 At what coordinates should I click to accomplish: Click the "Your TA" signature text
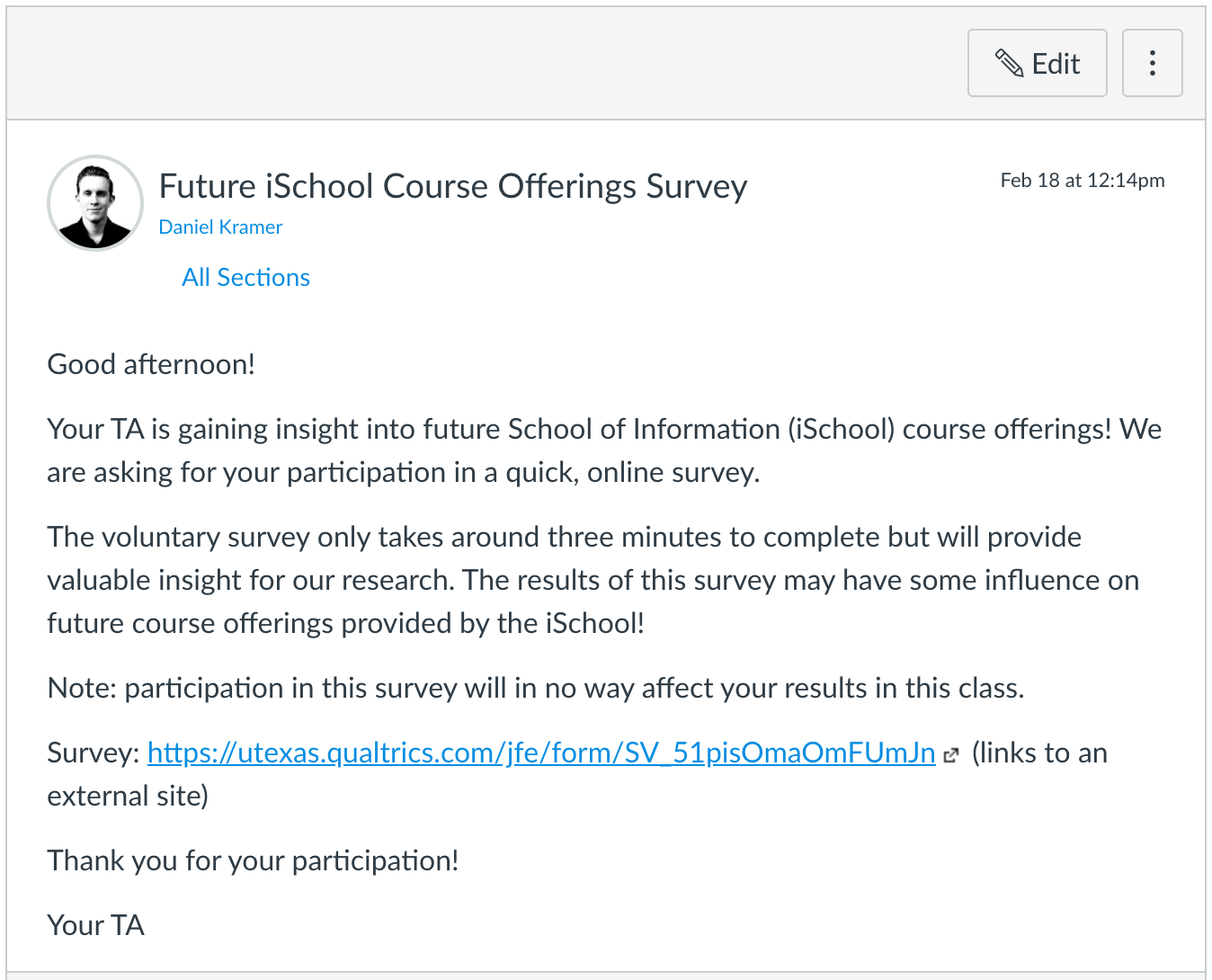(95, 925)
